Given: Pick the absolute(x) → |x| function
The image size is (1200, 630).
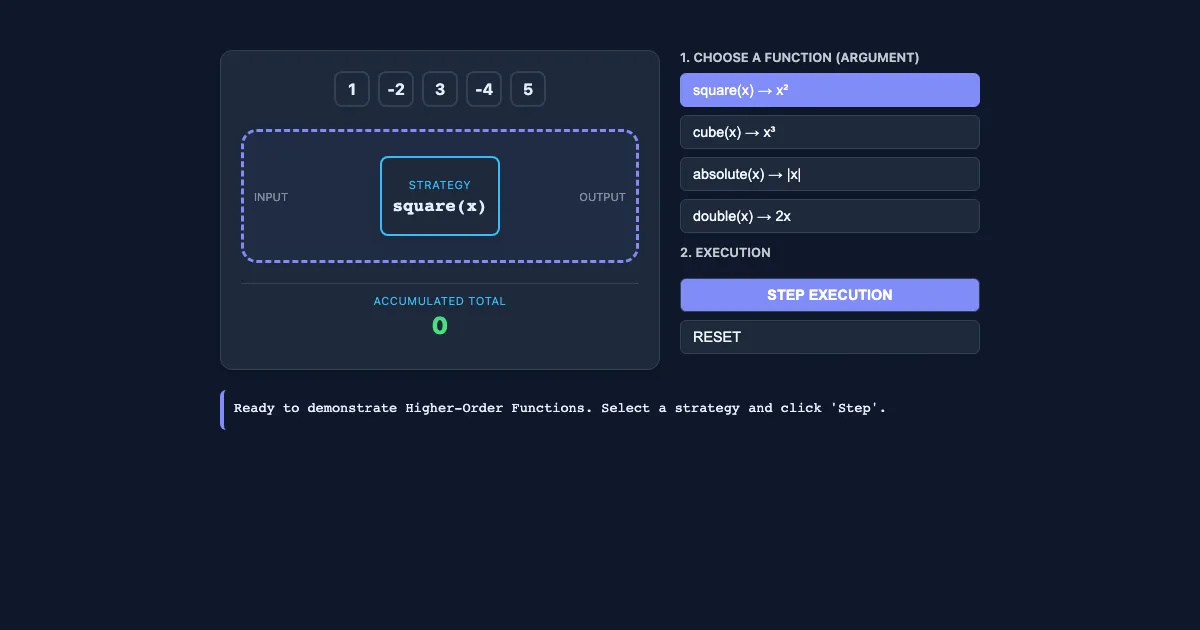Looking at the screenshot, I should tap(830, 174).
